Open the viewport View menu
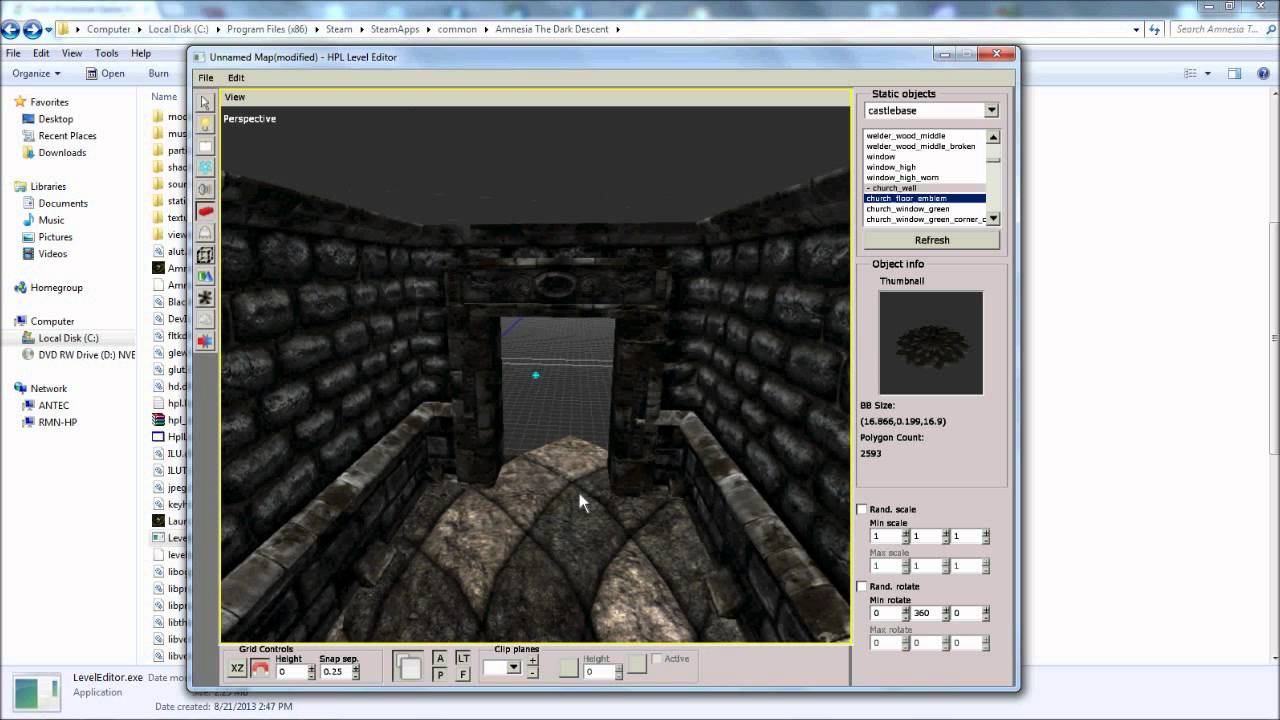 (x=235, y=97)
